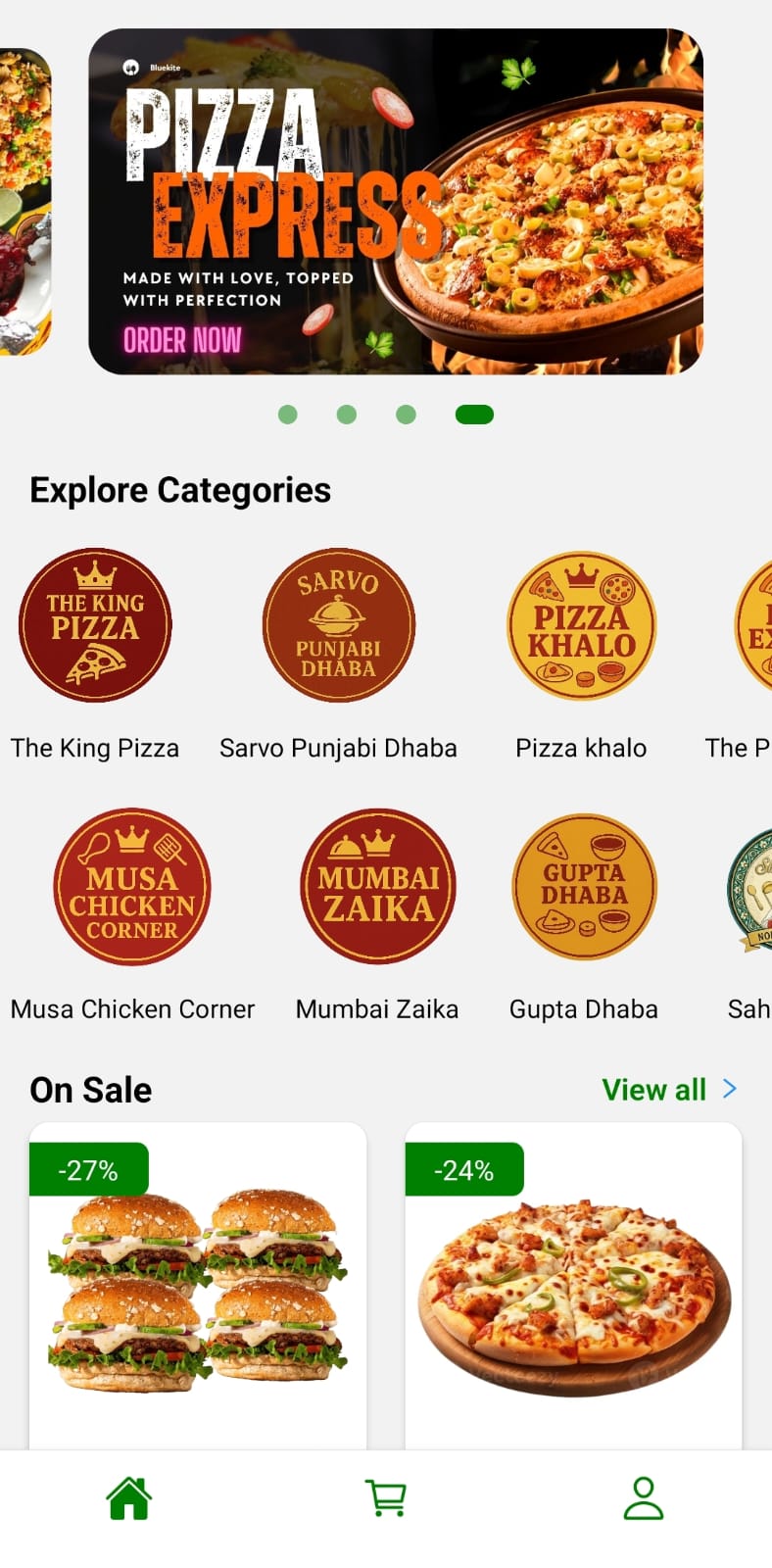
Task: Select Sarvo Punjabi Dhaba logo
Action: click(338, 625)
